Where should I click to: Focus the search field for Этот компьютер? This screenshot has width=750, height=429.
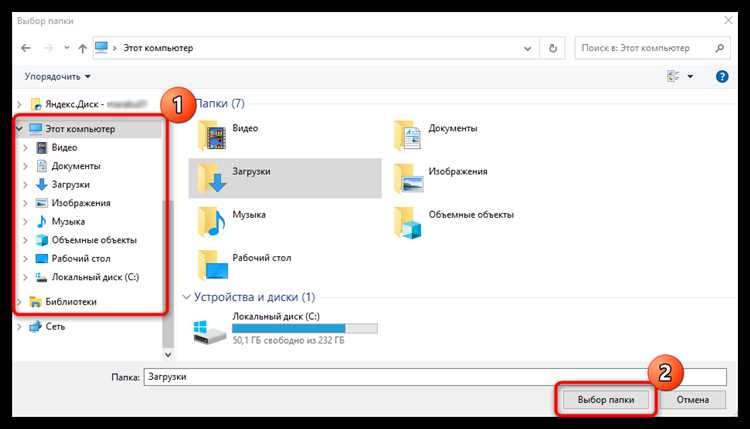coord(652,48)
